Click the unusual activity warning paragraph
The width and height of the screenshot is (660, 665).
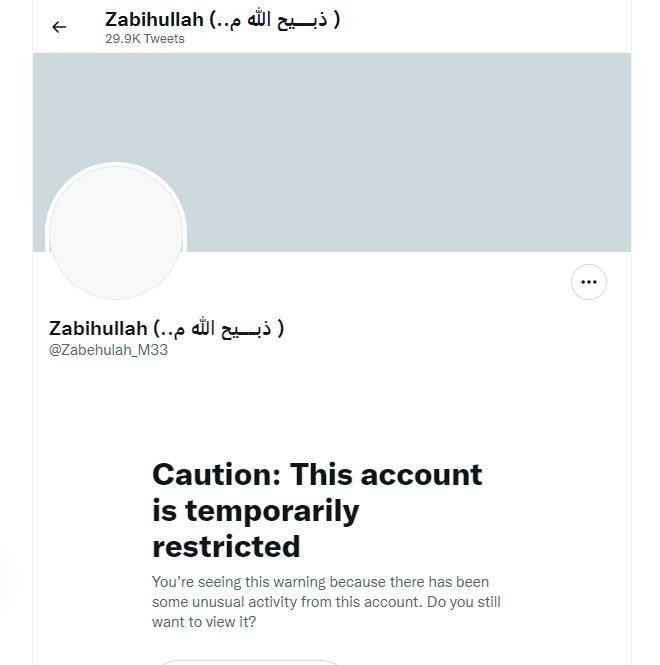click(x=326, y=602)
